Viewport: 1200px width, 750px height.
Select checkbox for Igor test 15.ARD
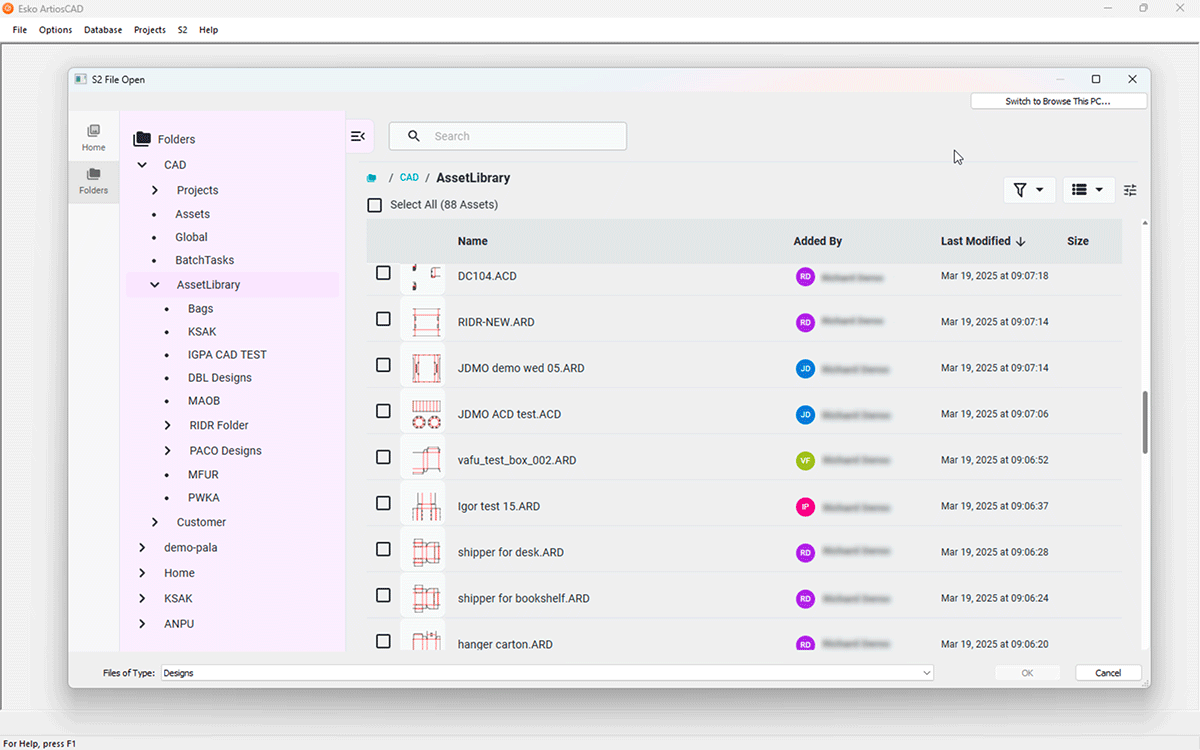[383, 503]
